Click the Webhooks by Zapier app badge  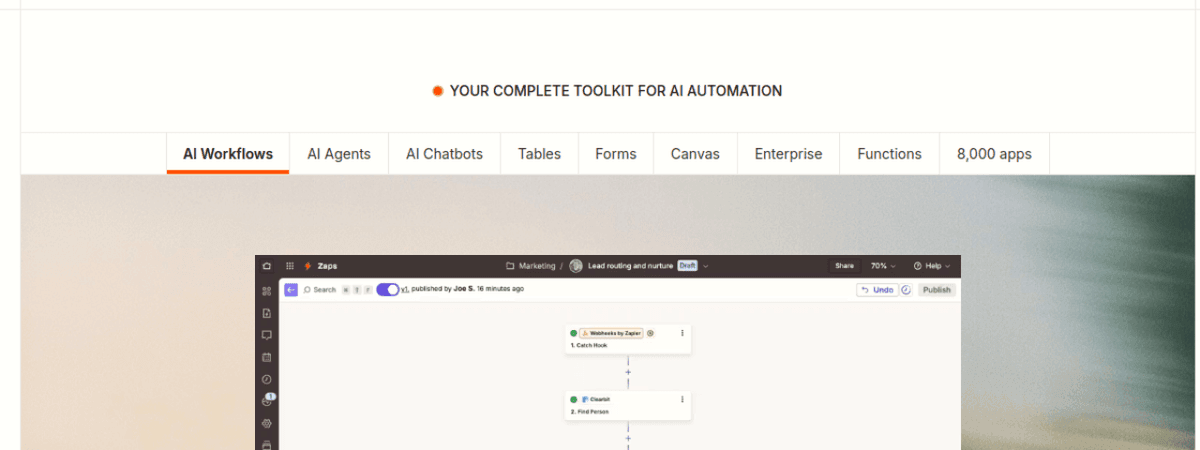[x=611, y=333]
